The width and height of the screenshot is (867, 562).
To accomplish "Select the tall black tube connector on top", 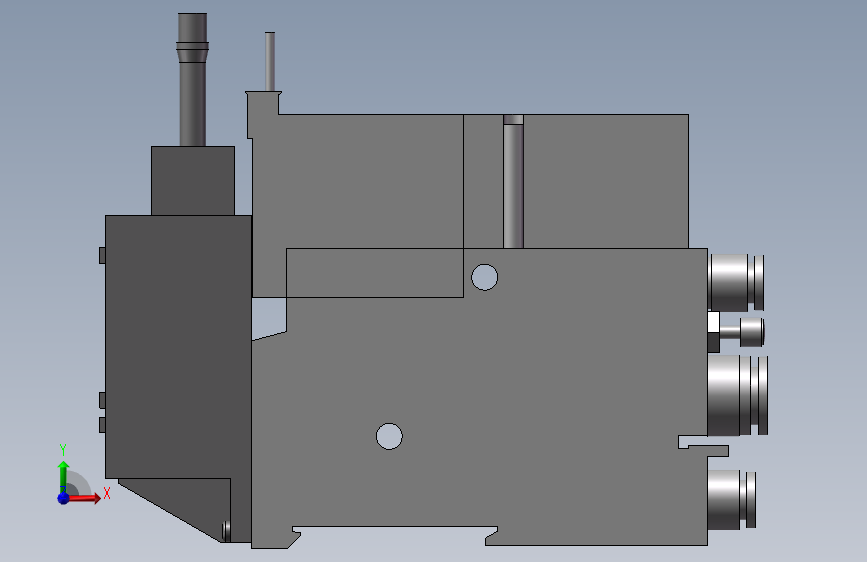I will click(x=192, y=80).
